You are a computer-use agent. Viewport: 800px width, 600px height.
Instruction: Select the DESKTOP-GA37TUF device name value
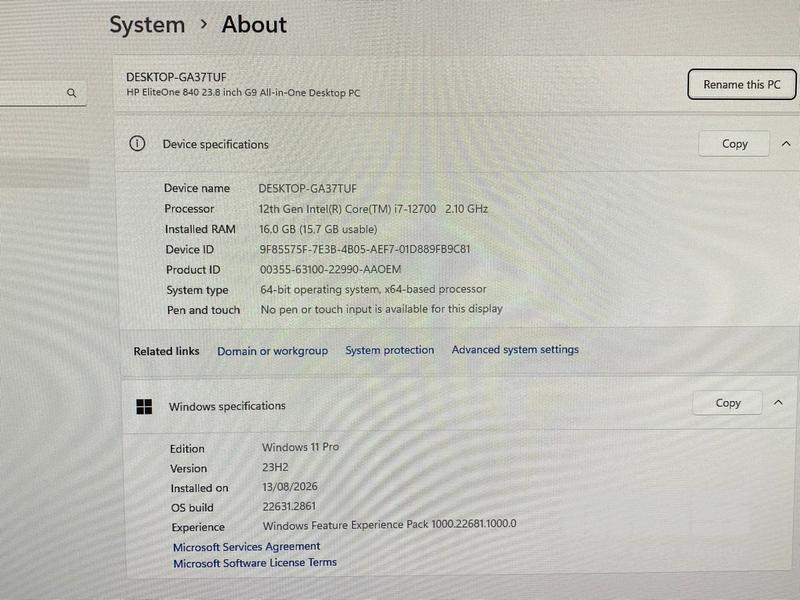(x=308, y=188)
